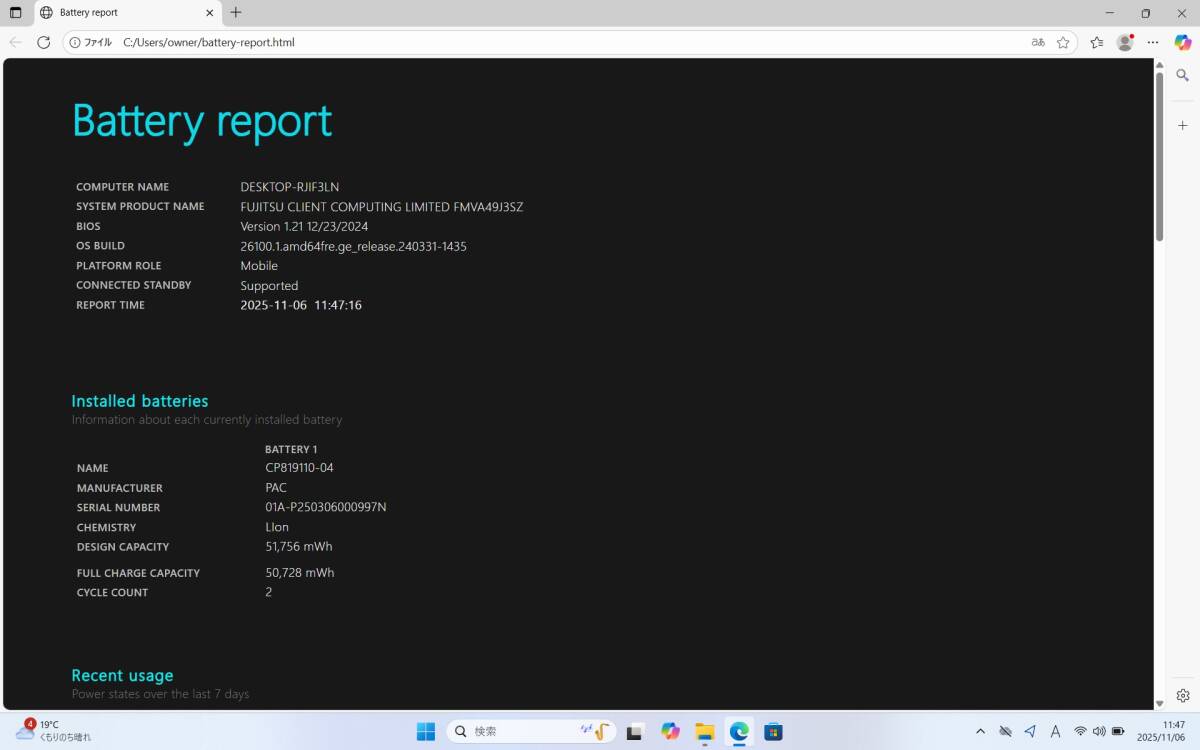This screenshot has height=750, width=1200.
Task: Open the Wi-Fi network tray icon
Action: coord(1081,731)
